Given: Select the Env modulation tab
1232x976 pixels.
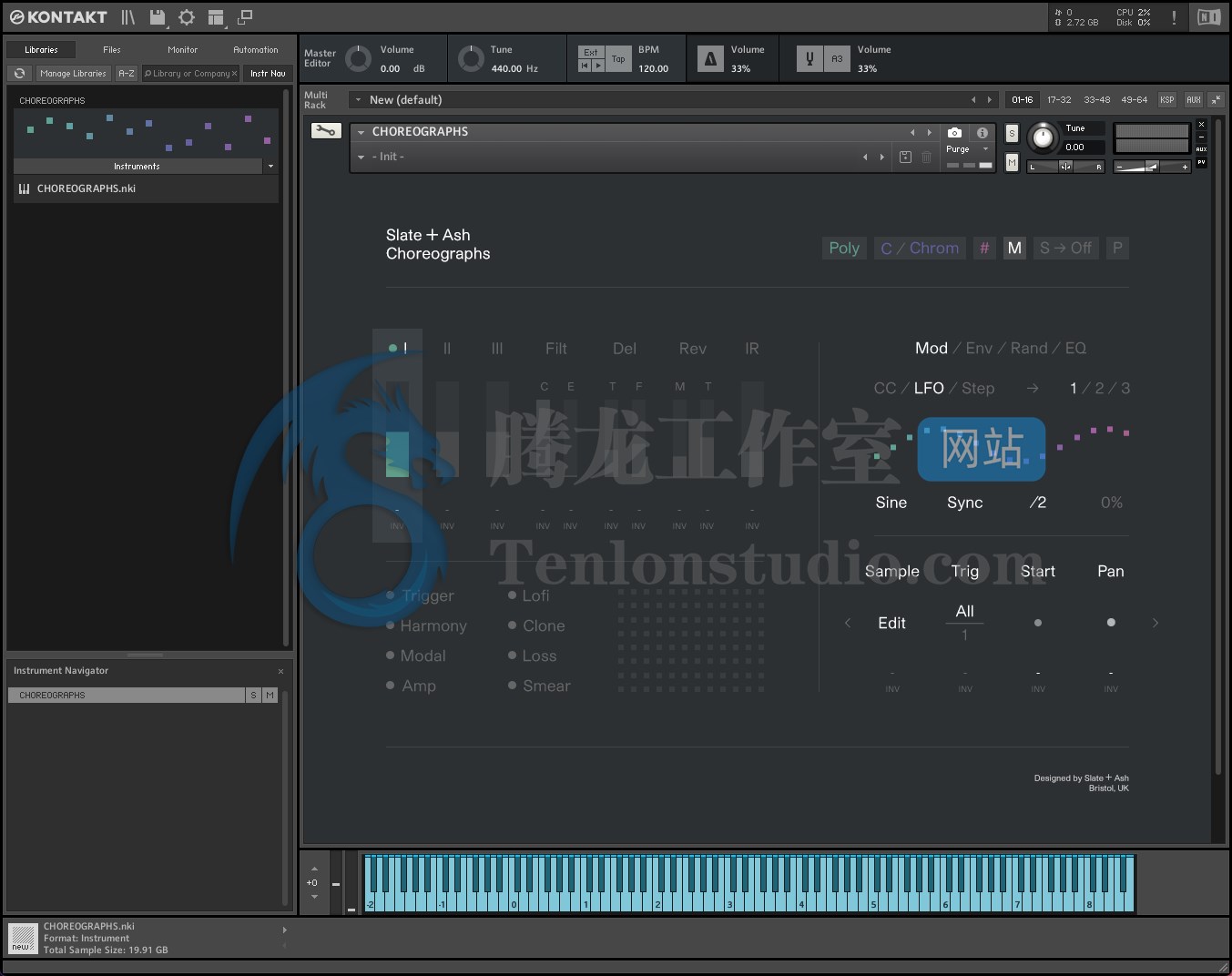Looking at the screenshot, I should (x=979, y=348).
